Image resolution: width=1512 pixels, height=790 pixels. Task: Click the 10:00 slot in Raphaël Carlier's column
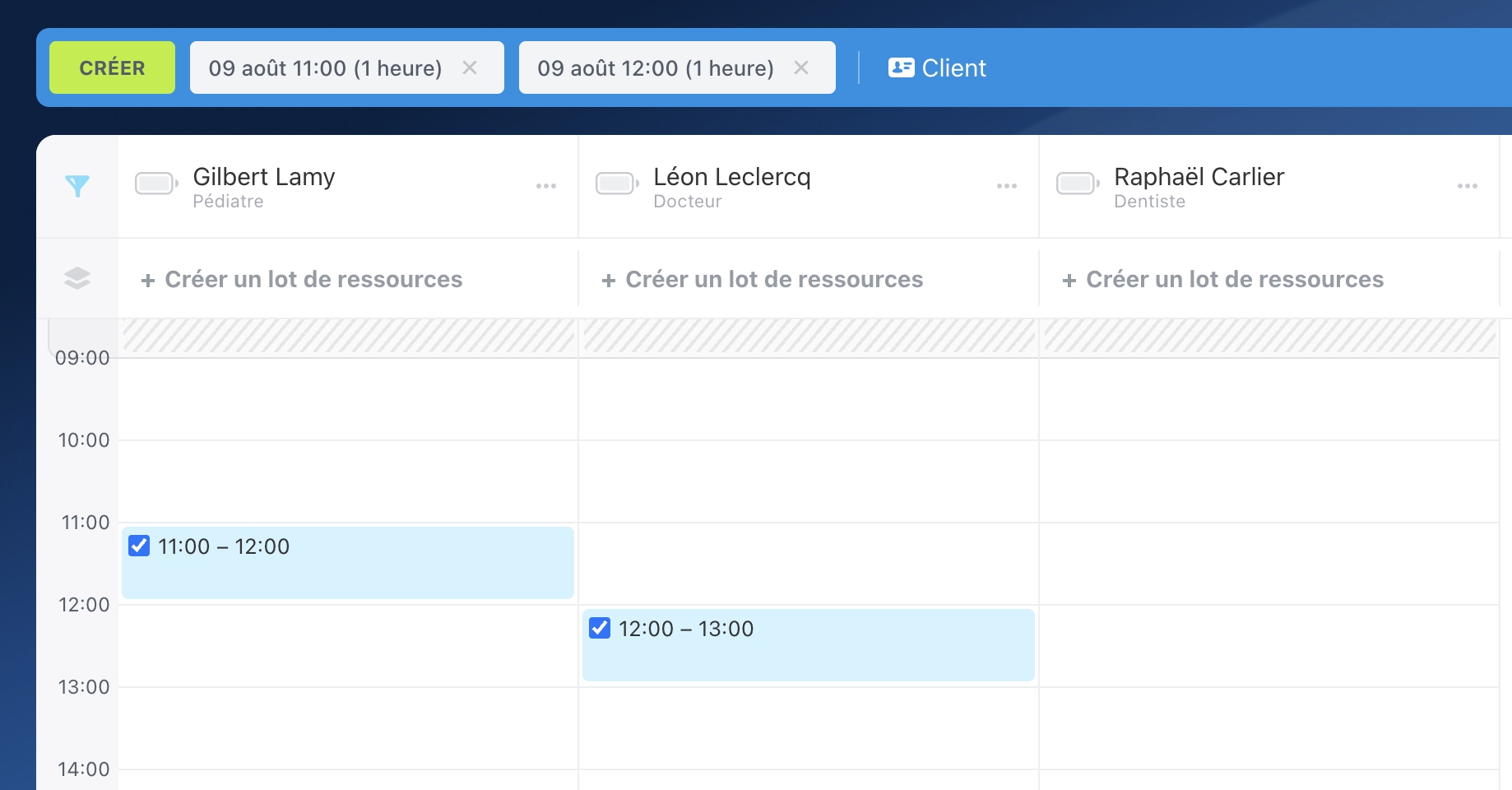tap(1269, 481)
